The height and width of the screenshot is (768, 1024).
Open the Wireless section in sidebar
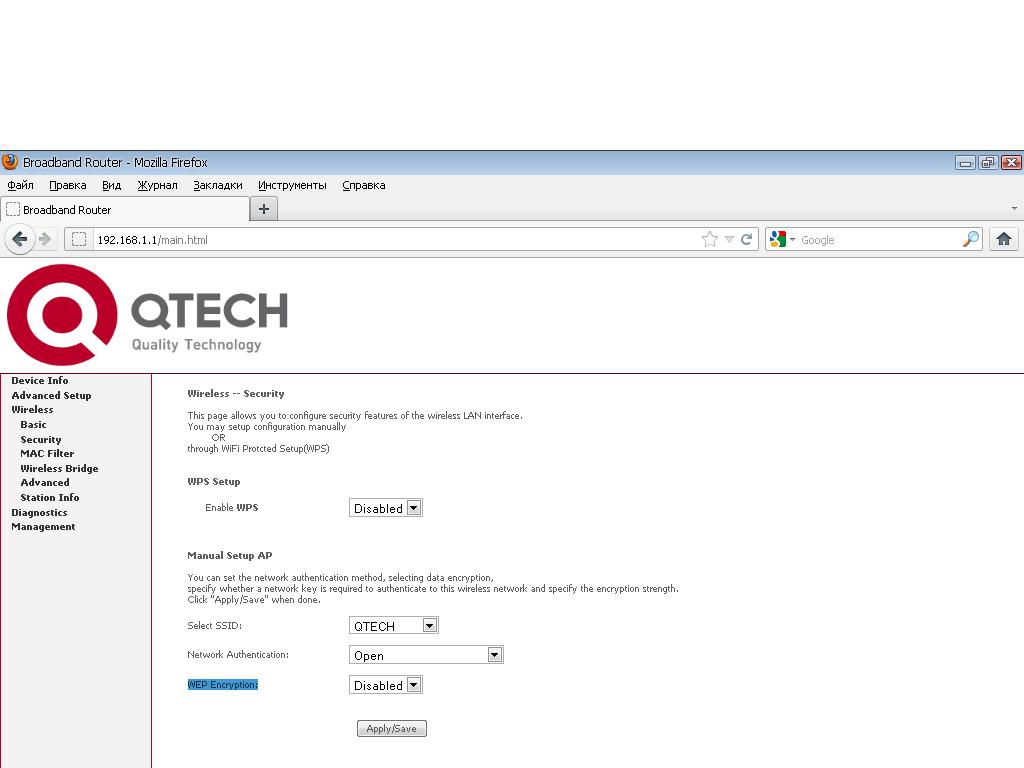point(33,410)
